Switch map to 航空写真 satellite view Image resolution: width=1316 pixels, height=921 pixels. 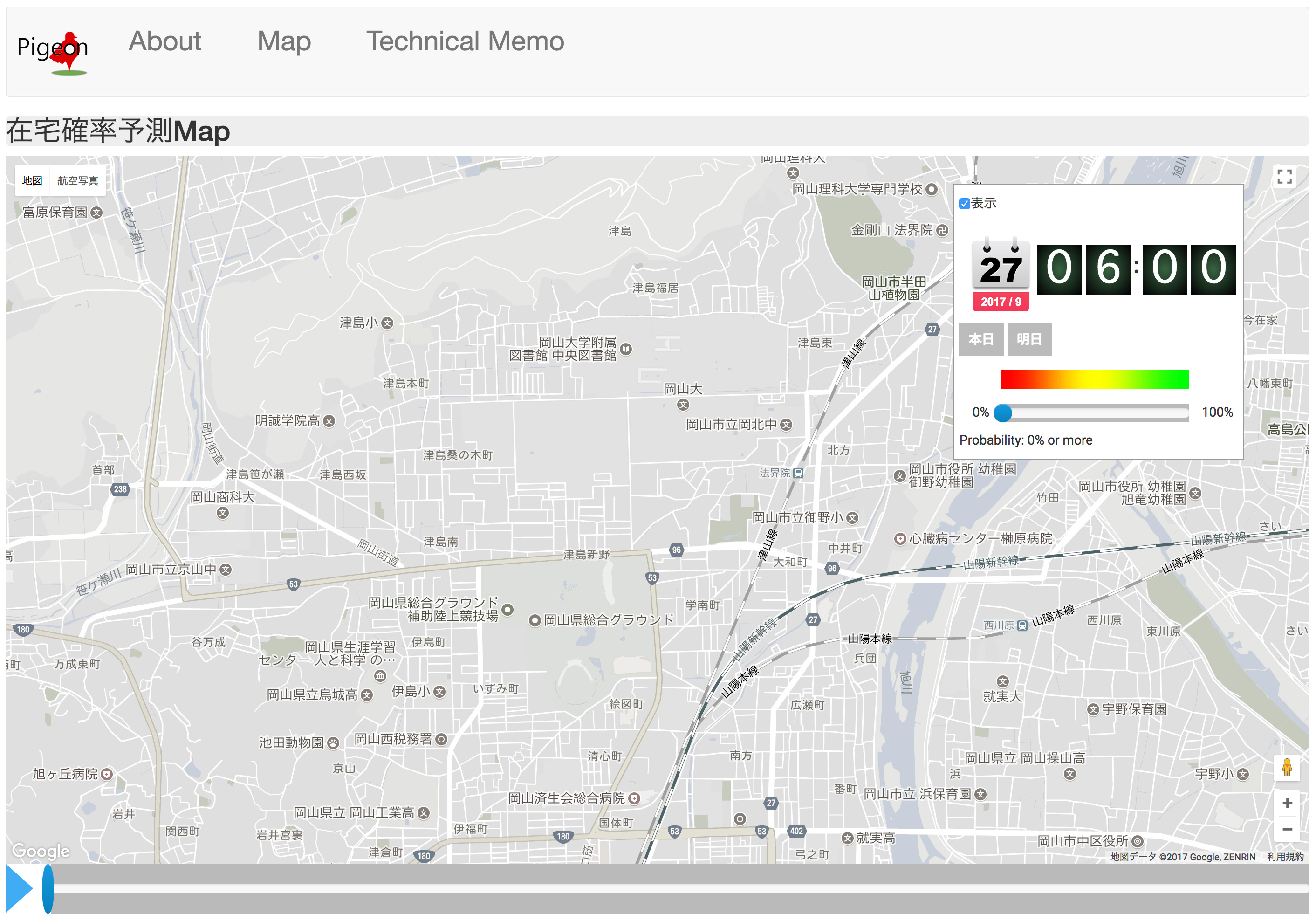coord(78,180)
